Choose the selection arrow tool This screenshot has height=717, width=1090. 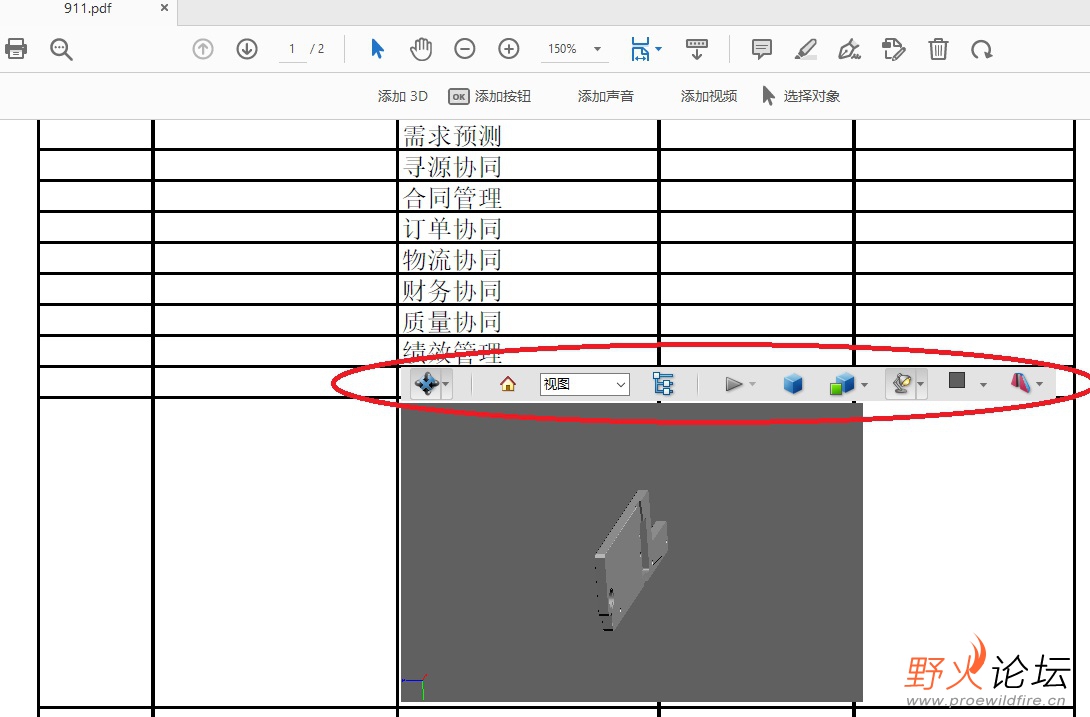377,49
